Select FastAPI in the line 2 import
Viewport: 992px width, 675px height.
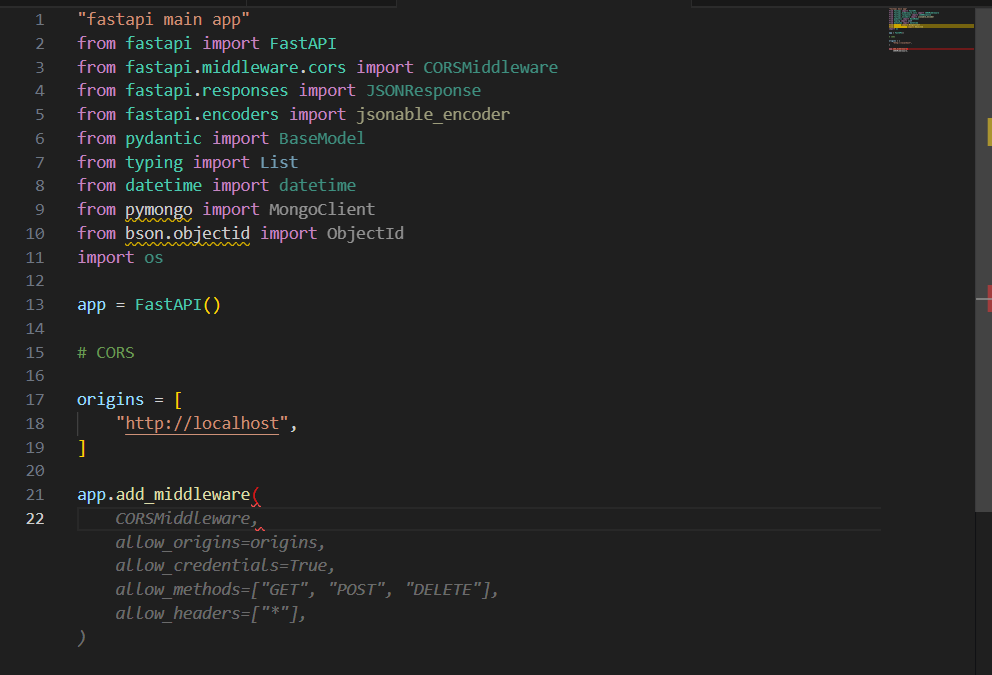tap(302, 44)
